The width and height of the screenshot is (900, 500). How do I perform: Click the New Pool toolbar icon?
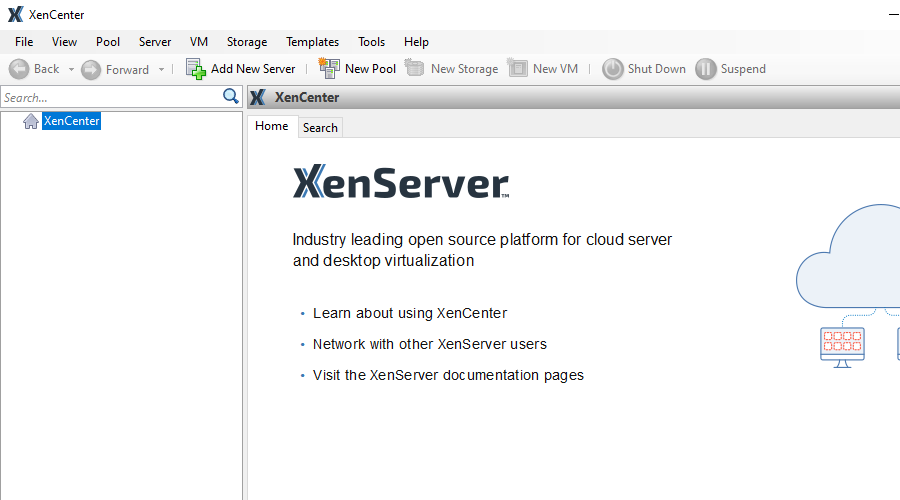tap(329, 68)
